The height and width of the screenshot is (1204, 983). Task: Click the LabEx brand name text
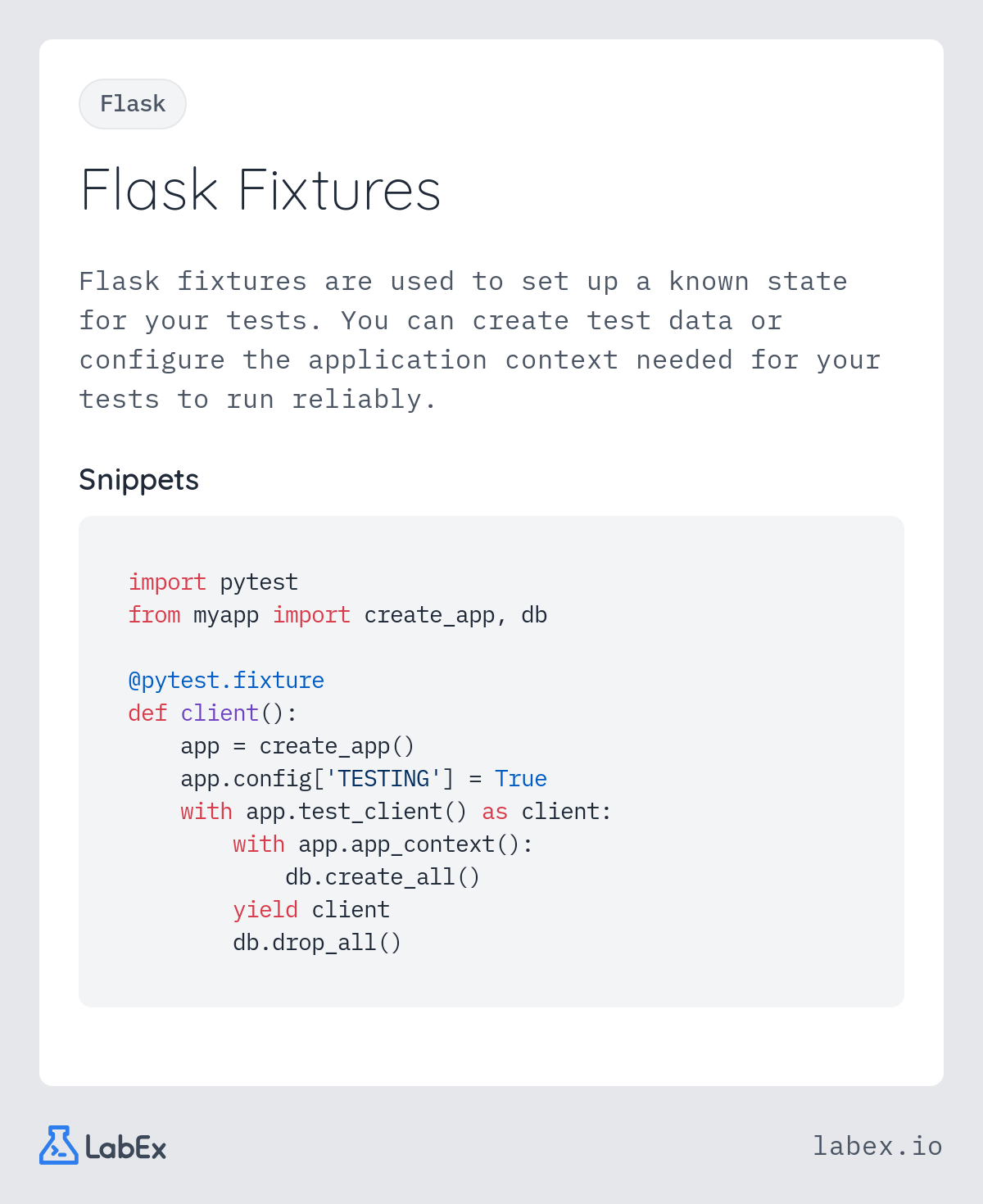[125, 1147]
